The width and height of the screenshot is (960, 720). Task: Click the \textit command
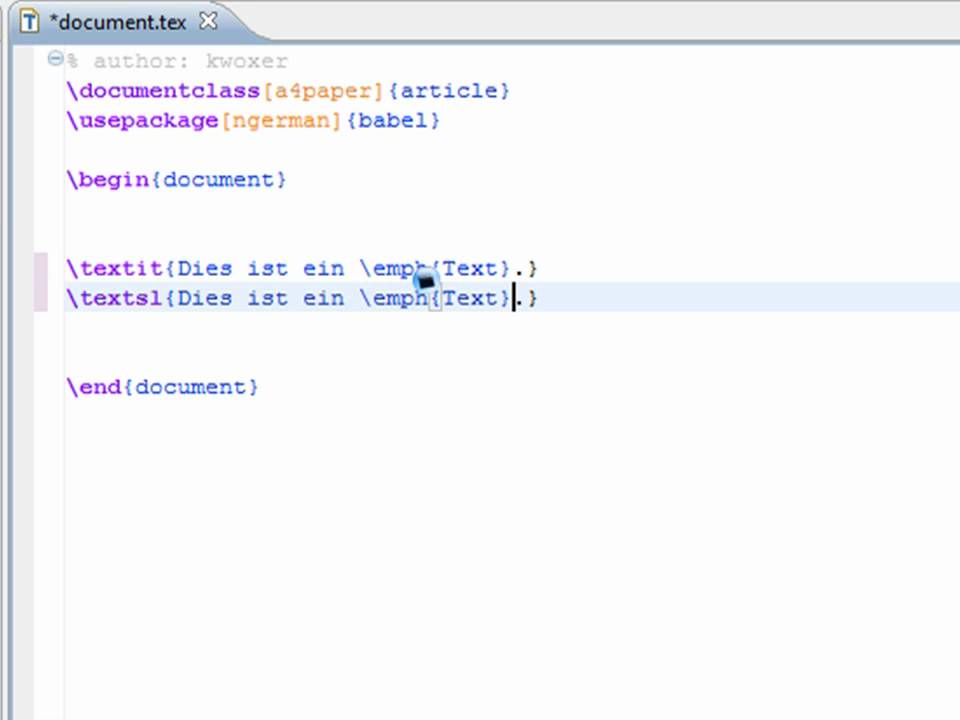tap(115, 268)
